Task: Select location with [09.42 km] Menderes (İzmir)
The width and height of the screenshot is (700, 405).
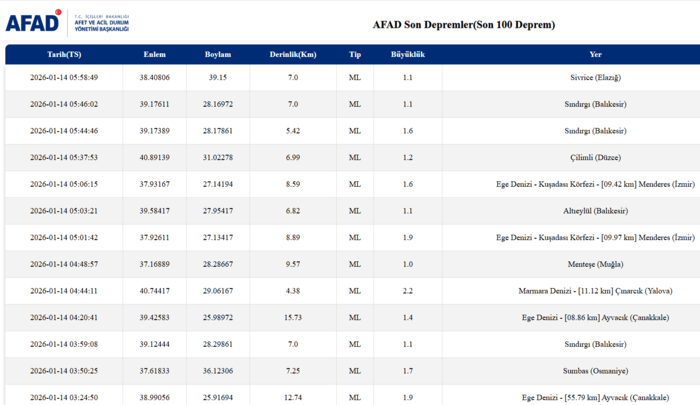Action: click(571, 184)
